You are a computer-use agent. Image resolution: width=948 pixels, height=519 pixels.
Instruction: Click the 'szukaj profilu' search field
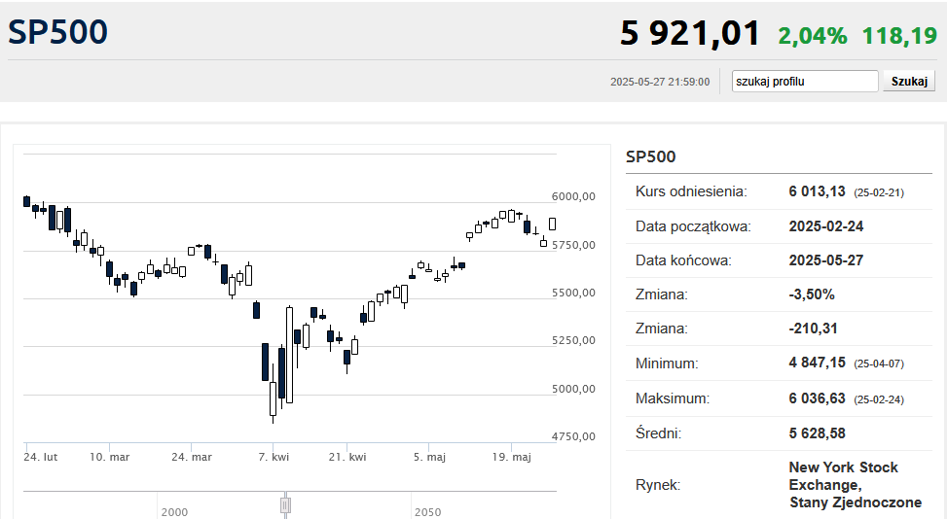pyautogui.click(x=805, y=82)
